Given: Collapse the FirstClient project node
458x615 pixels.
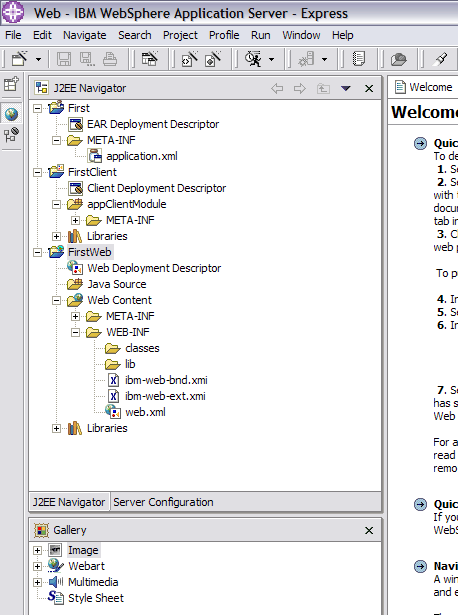Looking at the screenshot, I should (37, 172).
